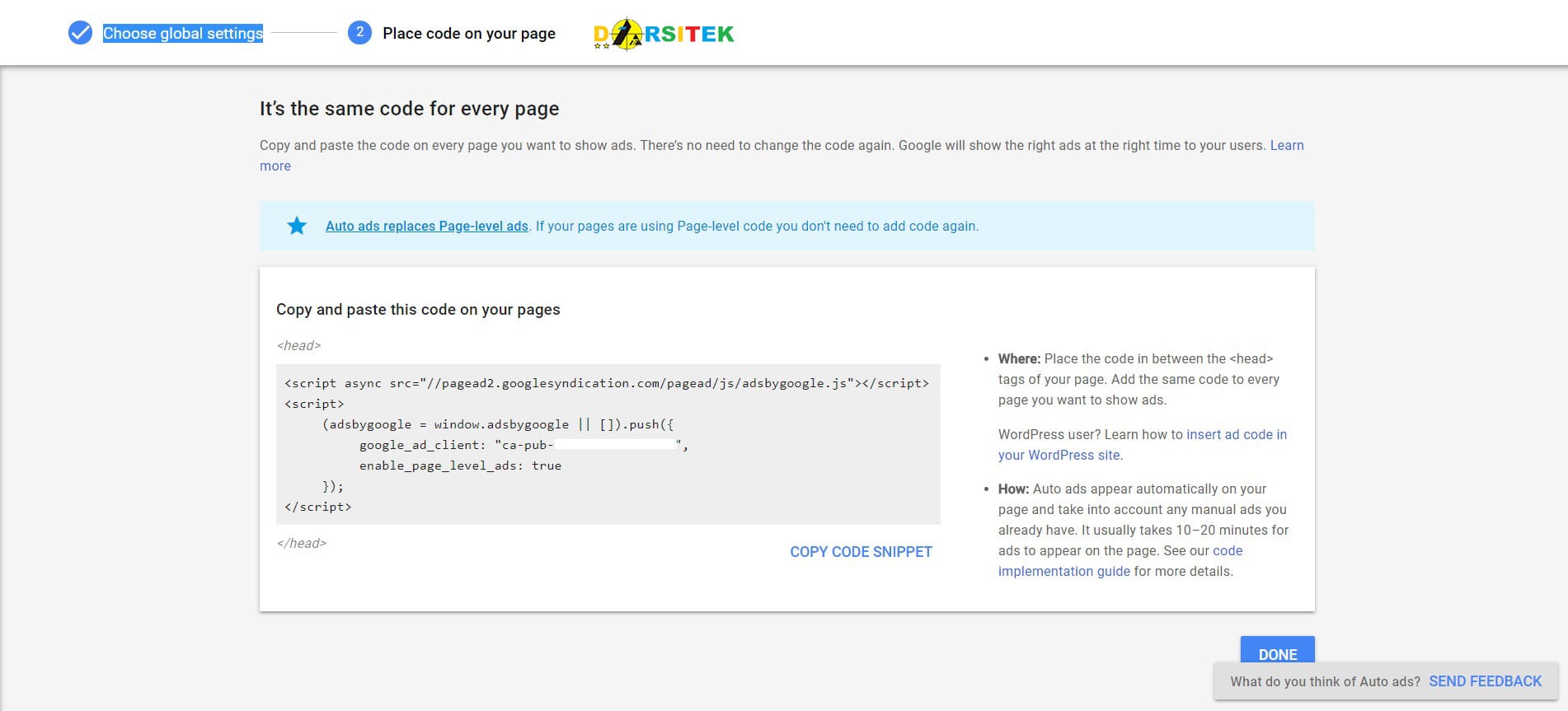
Task: Click the heading It's the same code for every page
Action: 409,109
